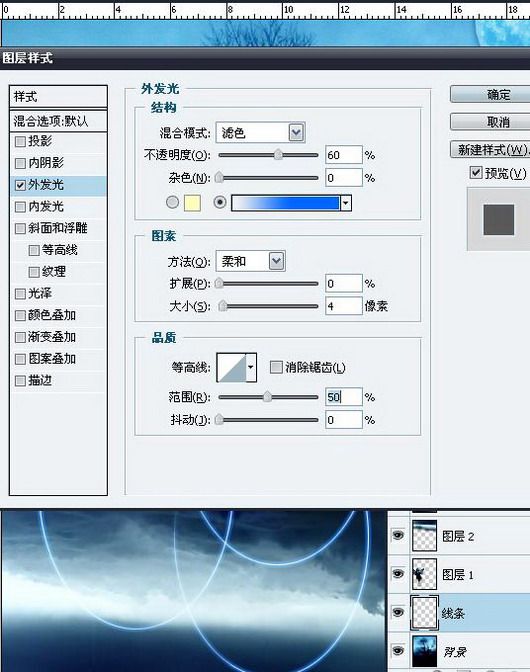This screenshot has width=530, height=672.
Task: Click the 图层样式 dialog title bar
Action: pos(265,58)
